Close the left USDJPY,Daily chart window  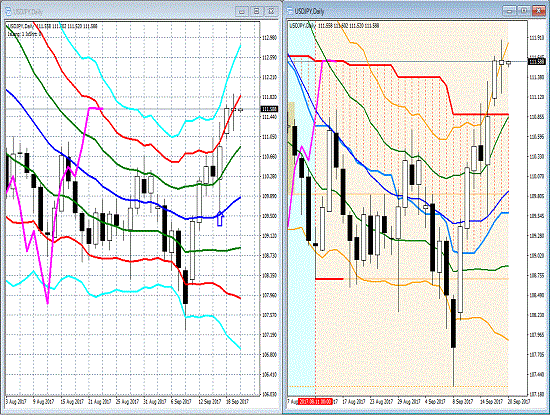click(x=271, y=11)
